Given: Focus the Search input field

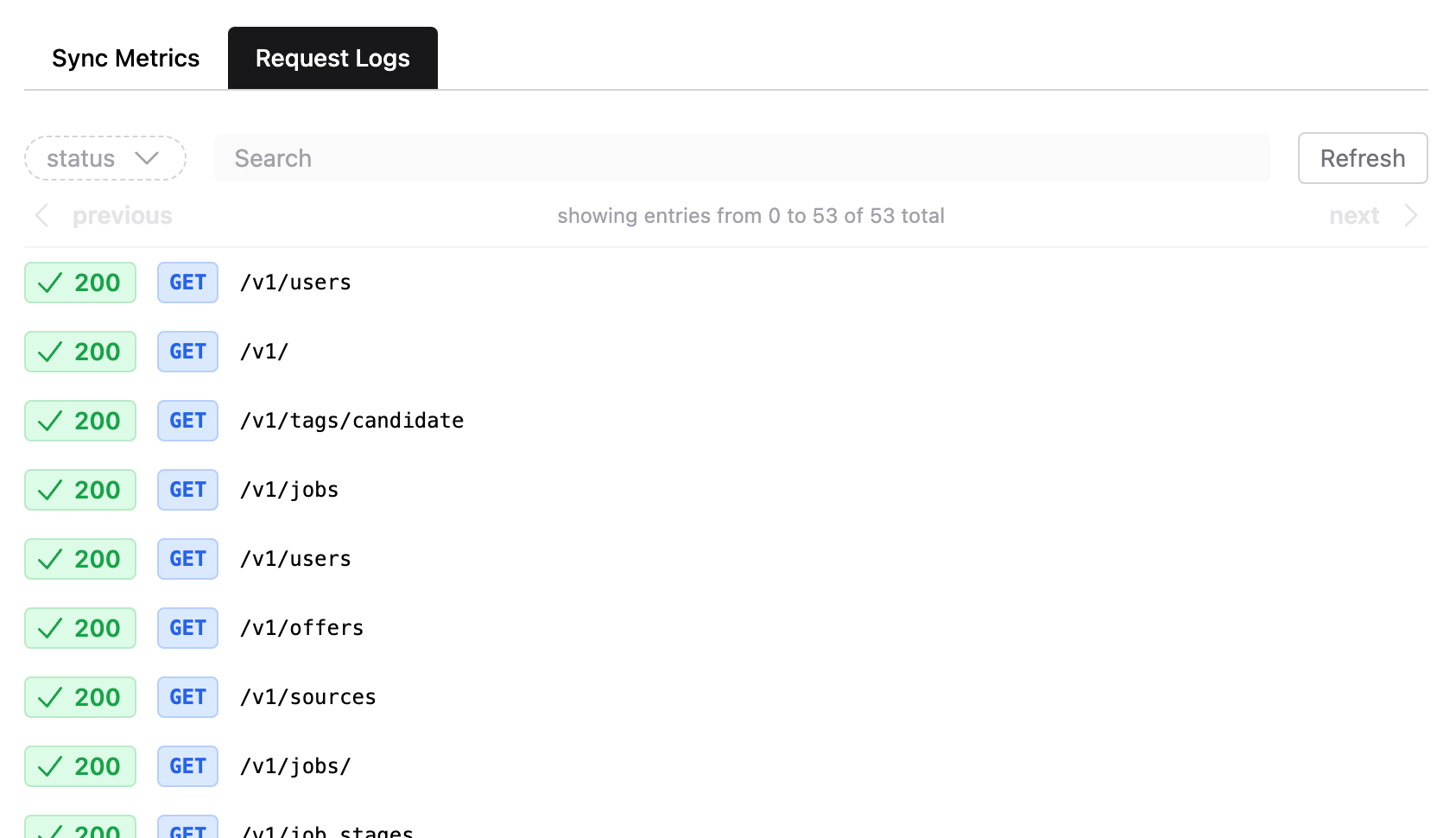Looking at the screenshot, I should pos(742,158).
